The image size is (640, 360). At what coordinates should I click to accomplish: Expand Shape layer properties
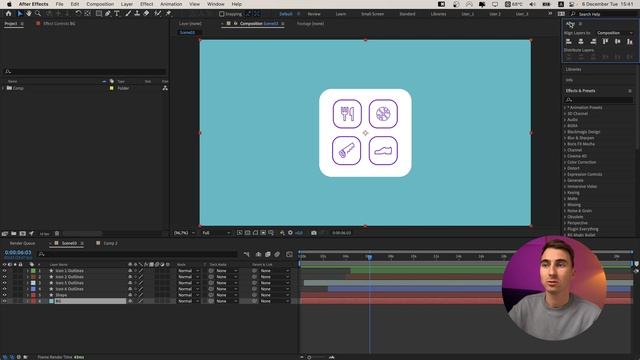(28, 295)
